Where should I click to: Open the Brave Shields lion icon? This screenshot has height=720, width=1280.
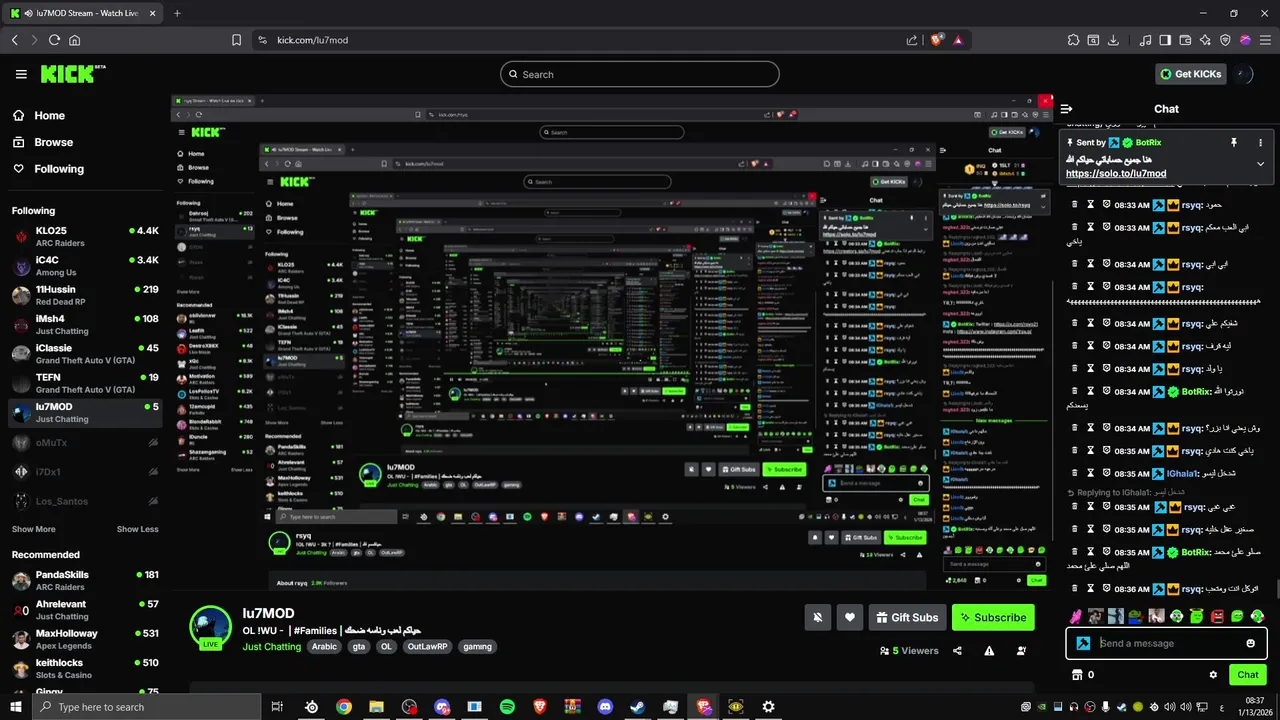937,40
